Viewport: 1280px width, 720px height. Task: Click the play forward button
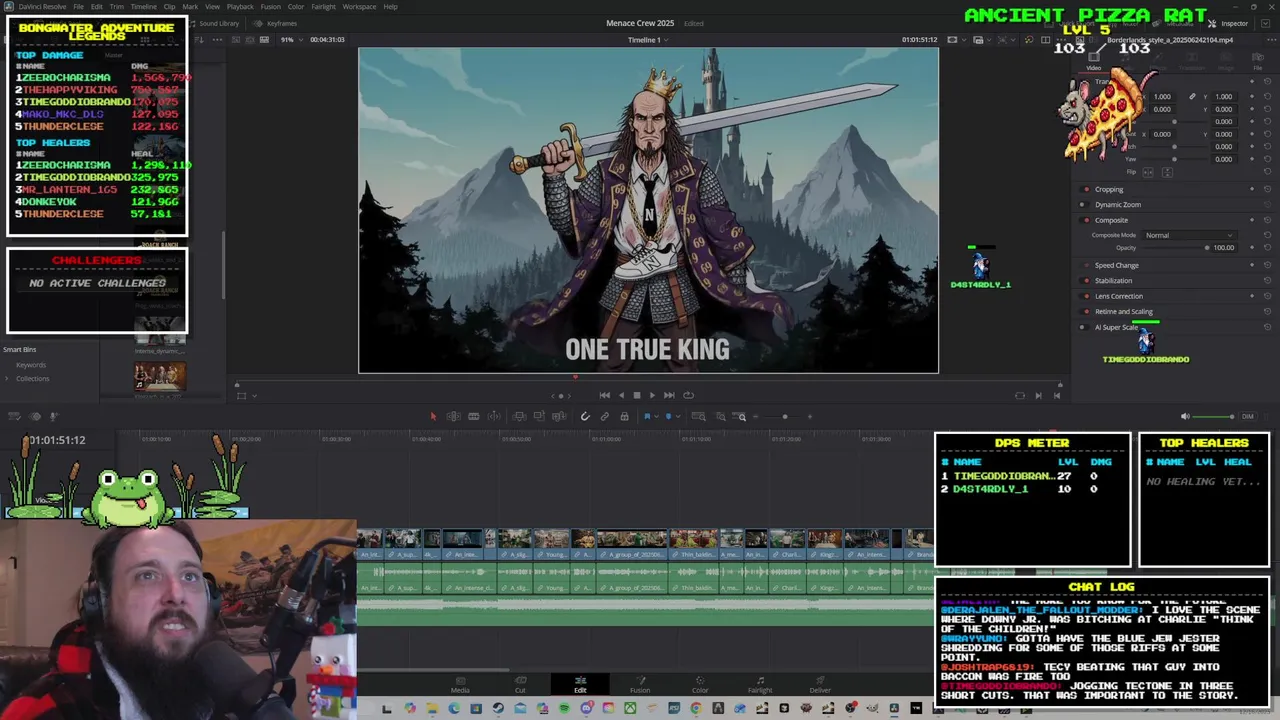coord(652,395)
